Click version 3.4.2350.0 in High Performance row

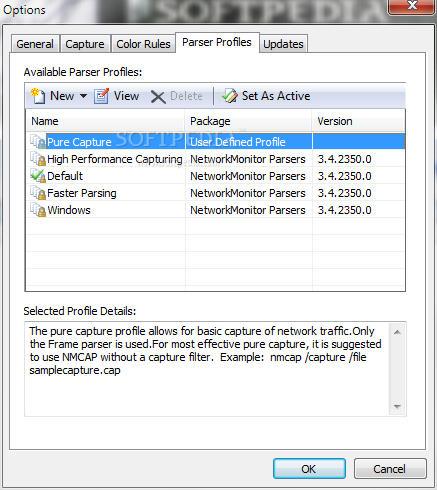pyautogui.click(x=344, y=159)
